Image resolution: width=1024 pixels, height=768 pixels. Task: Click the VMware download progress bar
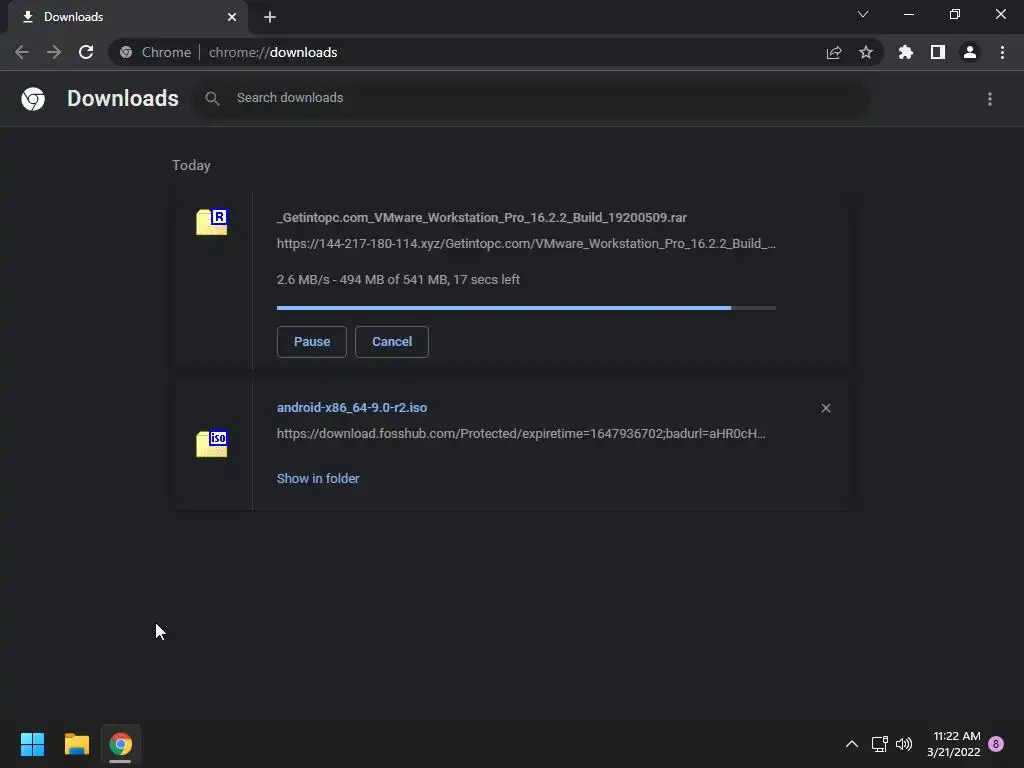[x=526, y=308]
